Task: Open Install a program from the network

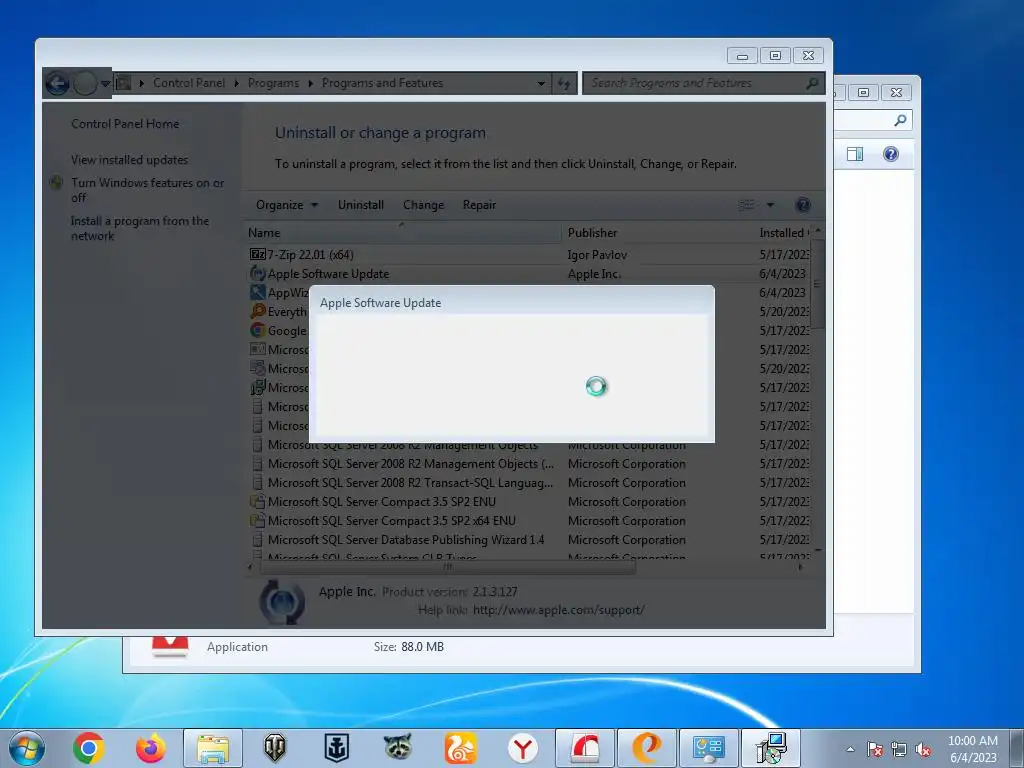Action: tap(140, 228)
